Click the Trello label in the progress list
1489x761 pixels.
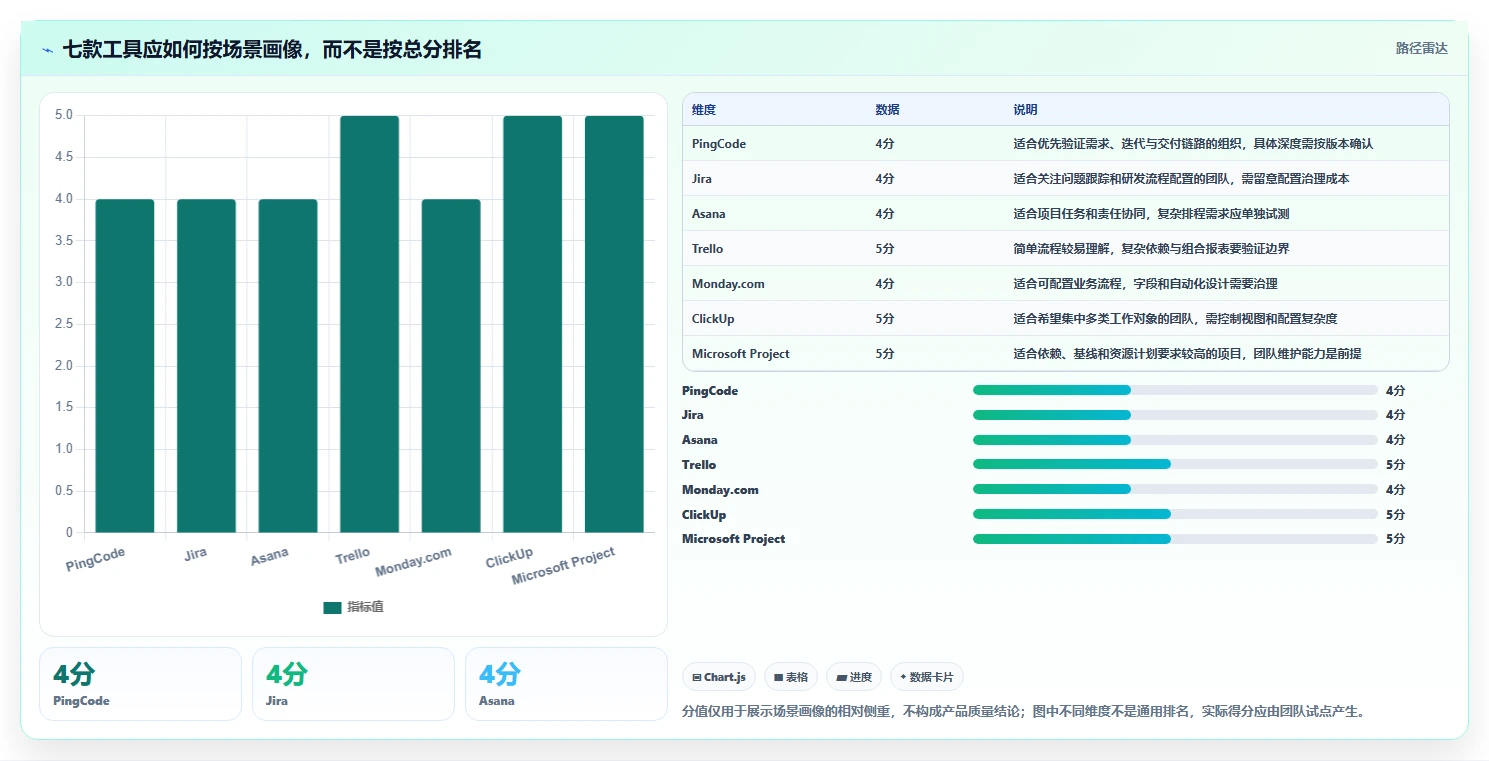699,465
